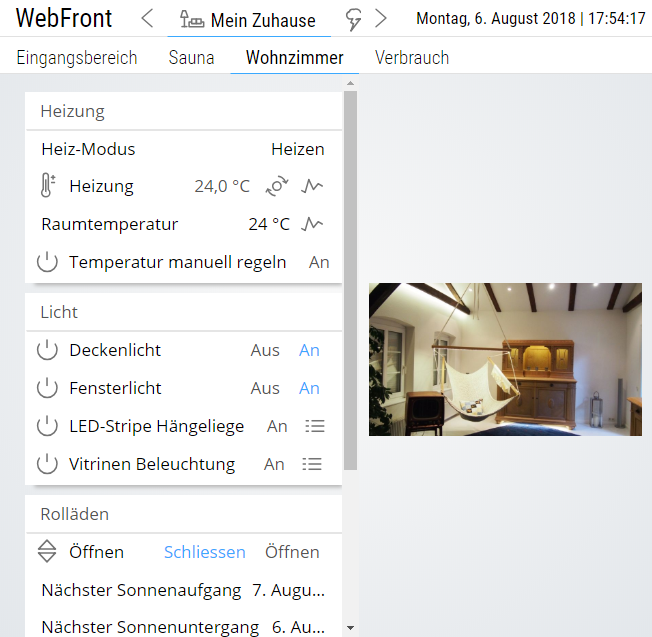Open the Raumtemperatur graph icon
652x637 pixels.
click(x=313, y=224)
